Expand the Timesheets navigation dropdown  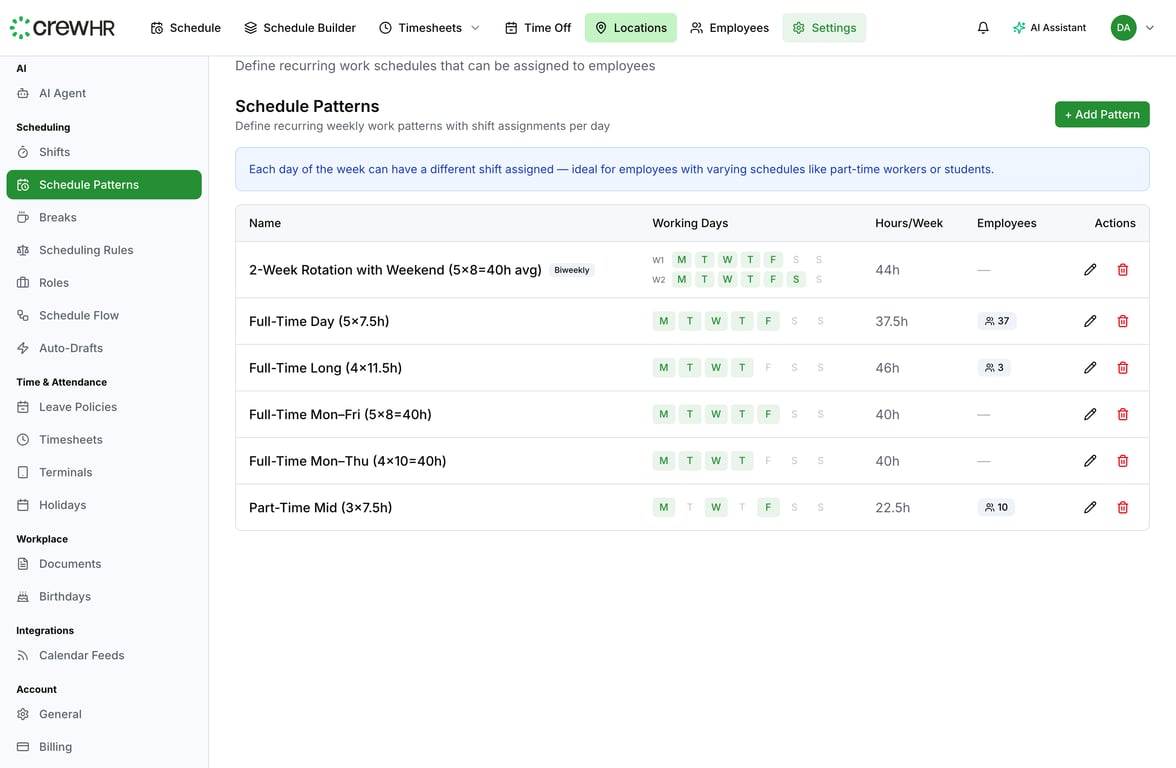point(476,27)
